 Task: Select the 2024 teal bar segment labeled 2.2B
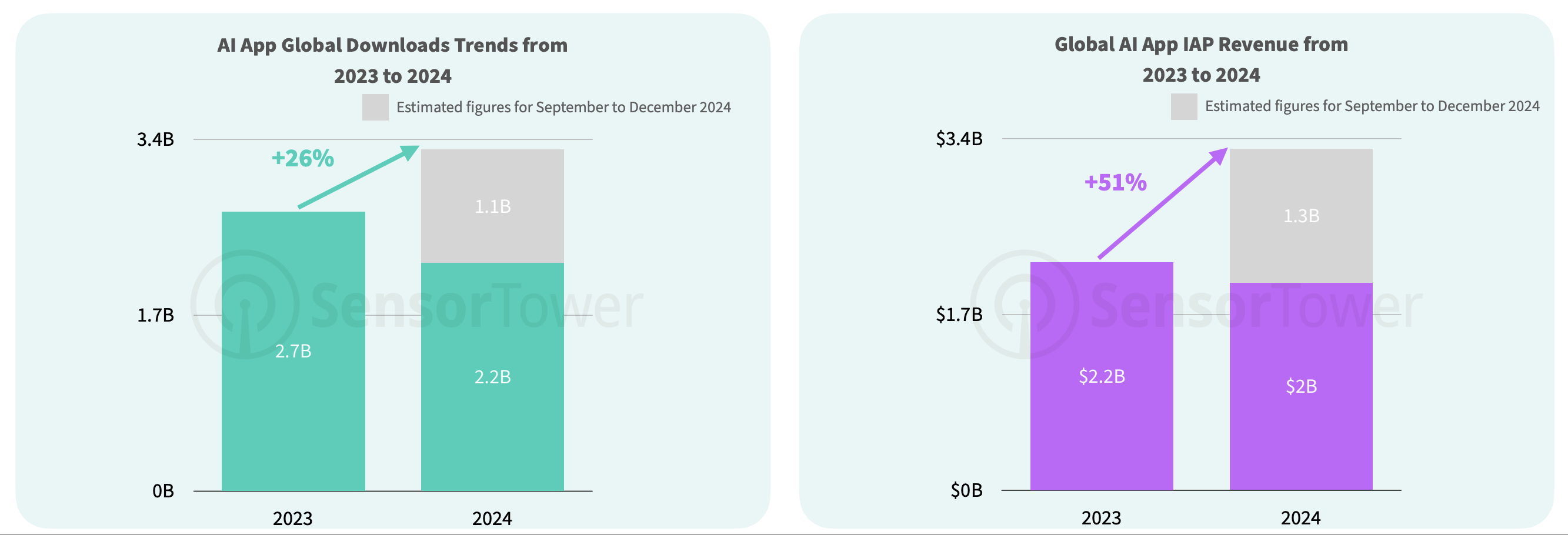click(492, 414)
